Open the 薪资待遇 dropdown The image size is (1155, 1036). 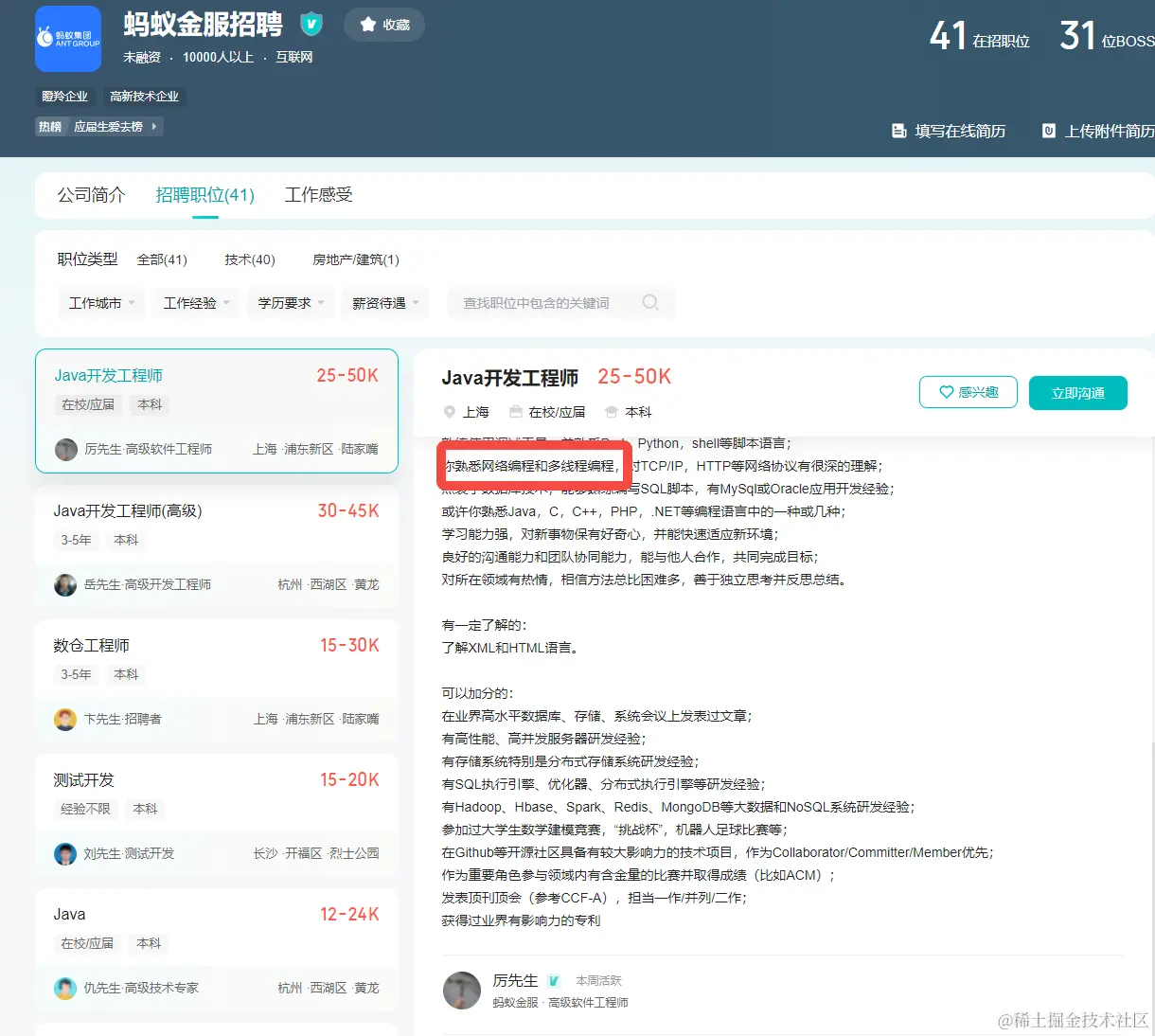384,301
